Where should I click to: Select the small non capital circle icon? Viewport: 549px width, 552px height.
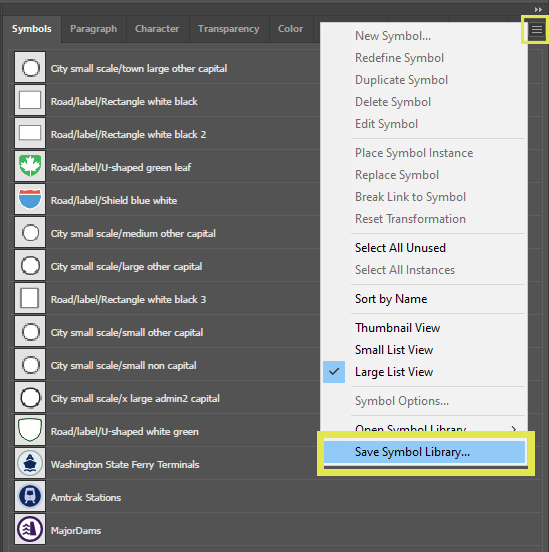tap(30, 364)
